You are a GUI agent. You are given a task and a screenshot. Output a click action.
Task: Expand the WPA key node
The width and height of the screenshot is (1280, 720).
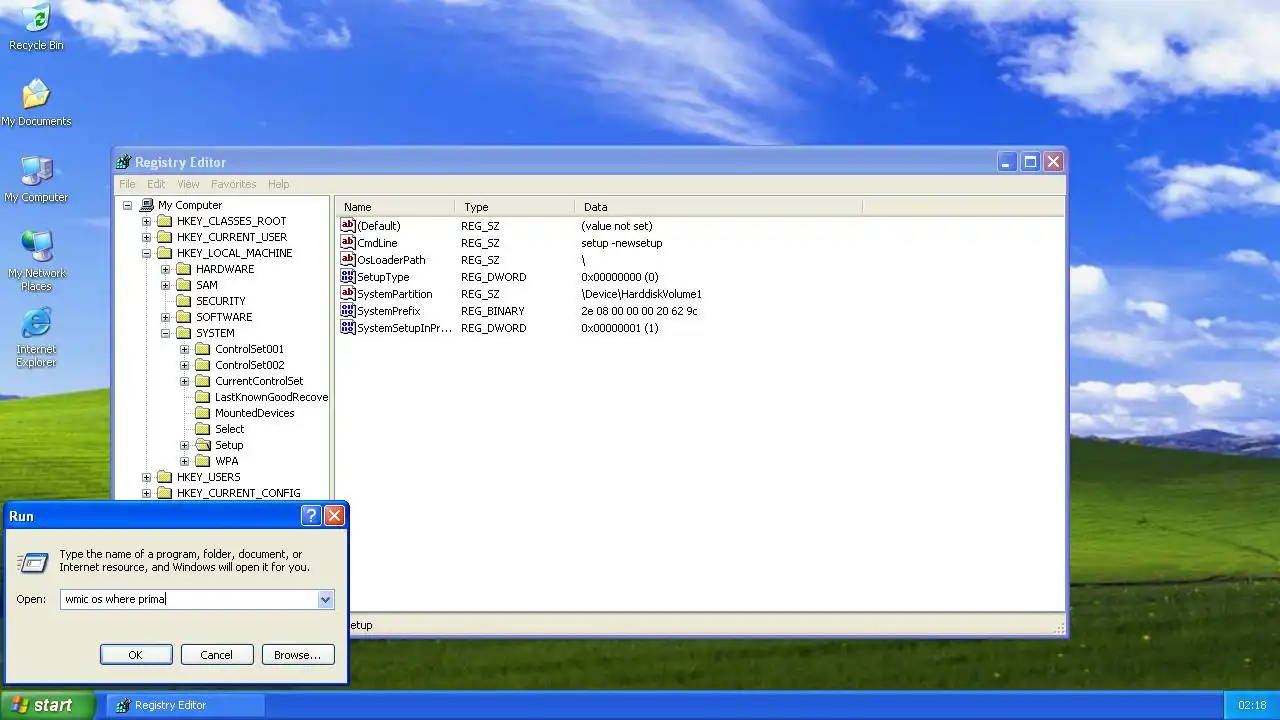click(x=184, y=461)
